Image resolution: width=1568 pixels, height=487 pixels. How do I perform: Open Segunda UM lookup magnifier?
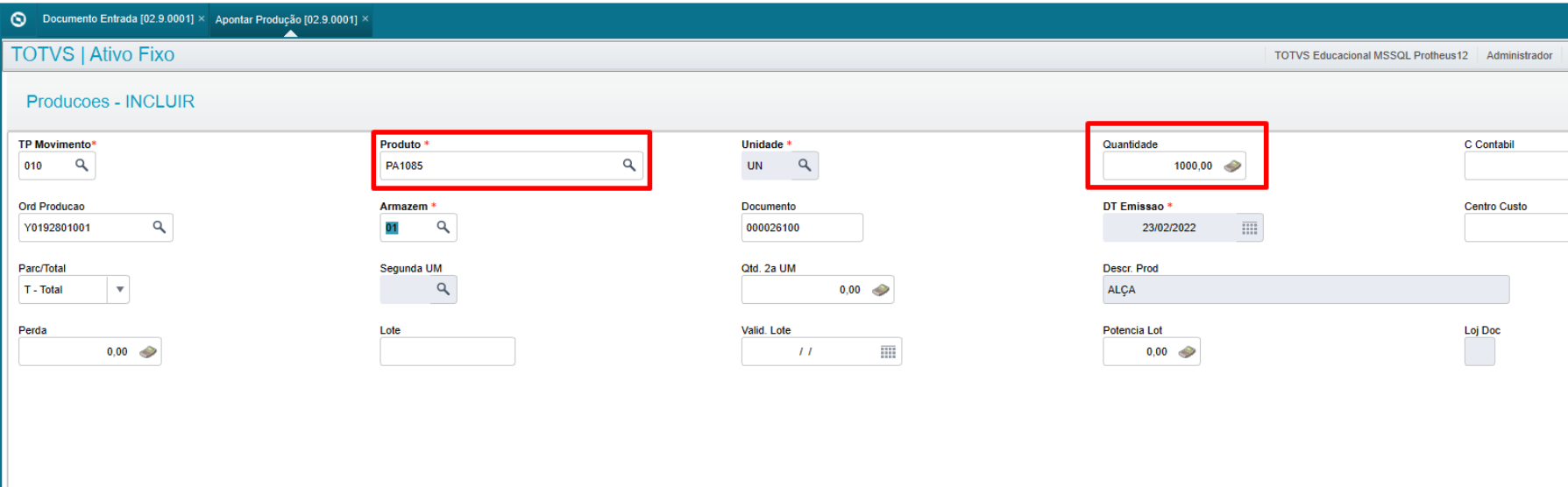(443, 289)
